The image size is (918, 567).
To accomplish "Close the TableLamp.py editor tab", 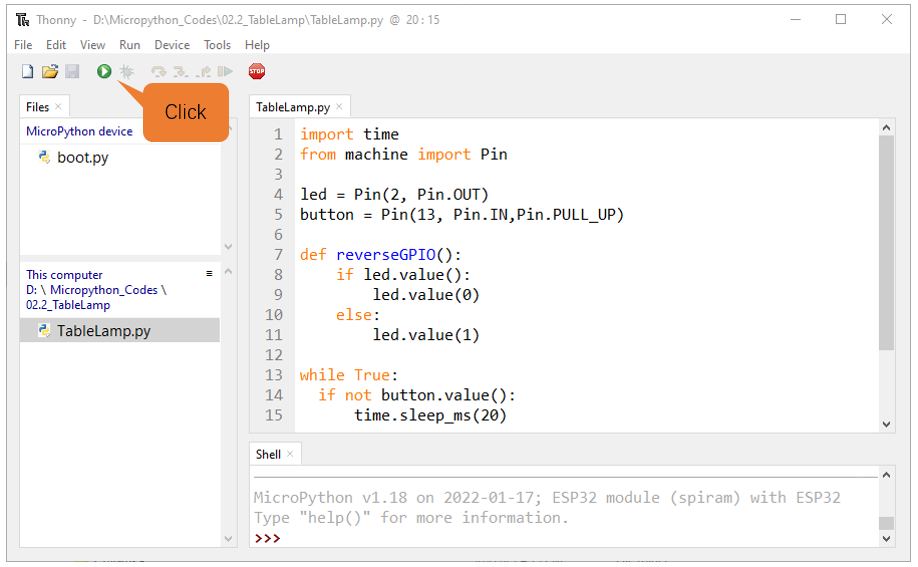I will pos(339,107).
